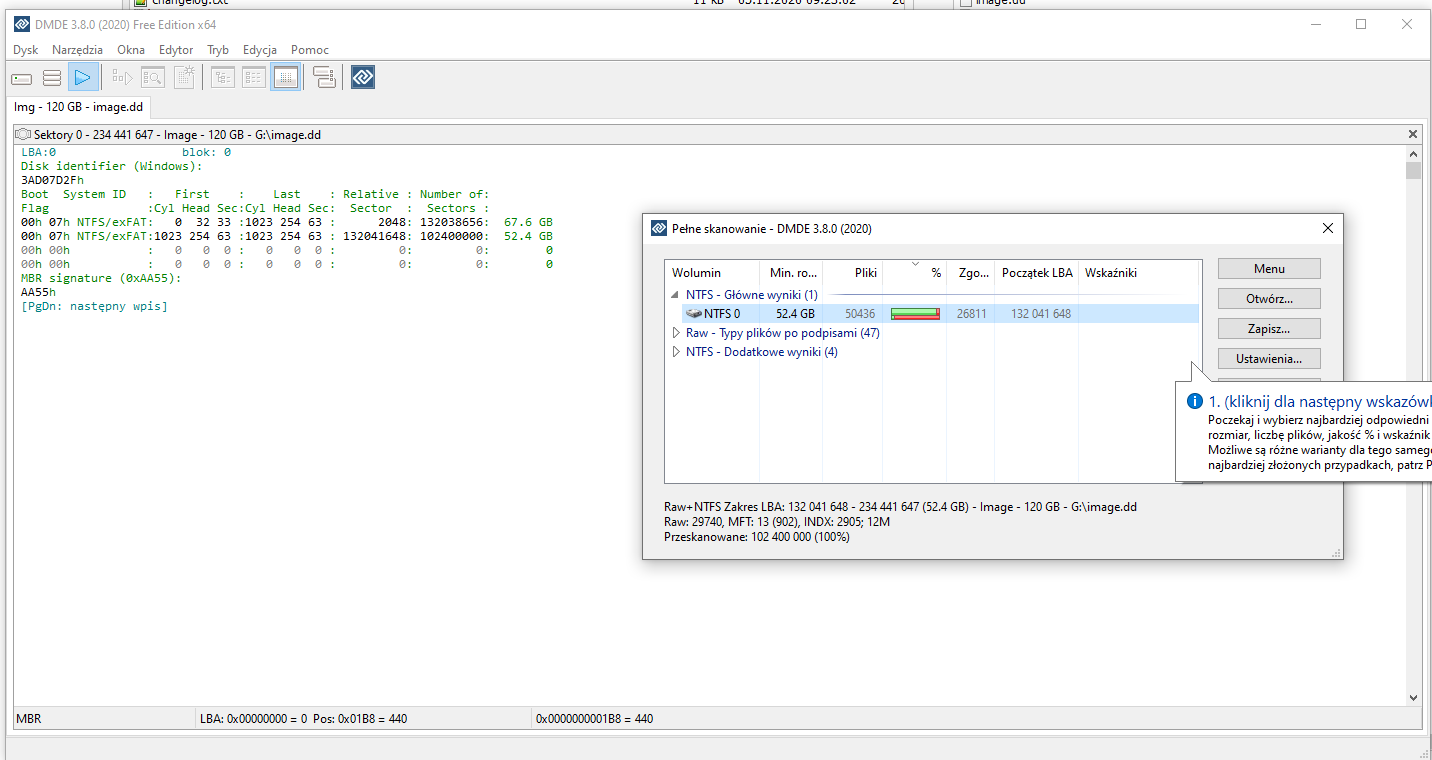1432x760 pixels.
Task: Switch to the list-view panel icon
Action: [254, 78]
